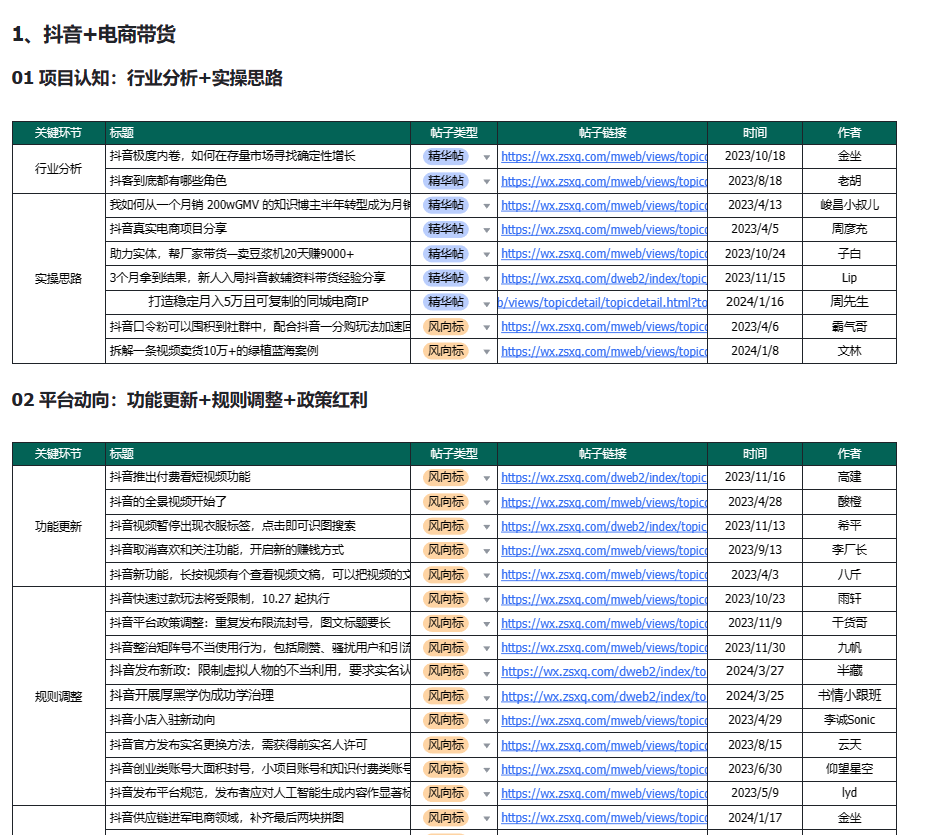This screenshot has width=952, height=835.
Task: Select date cell 2023/10/18
Action: 755,156
